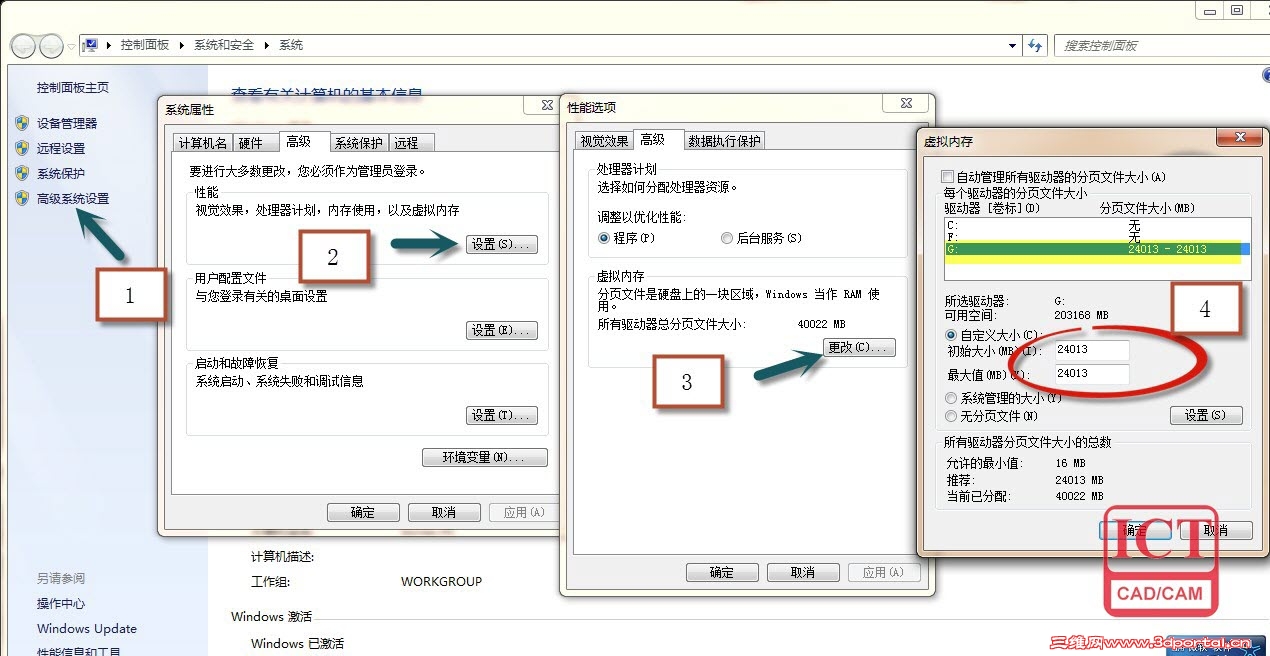Open 设备管理器 link
Image resolution: width=1270 pixels, height=656 pixels.
[x=67, y=123]
